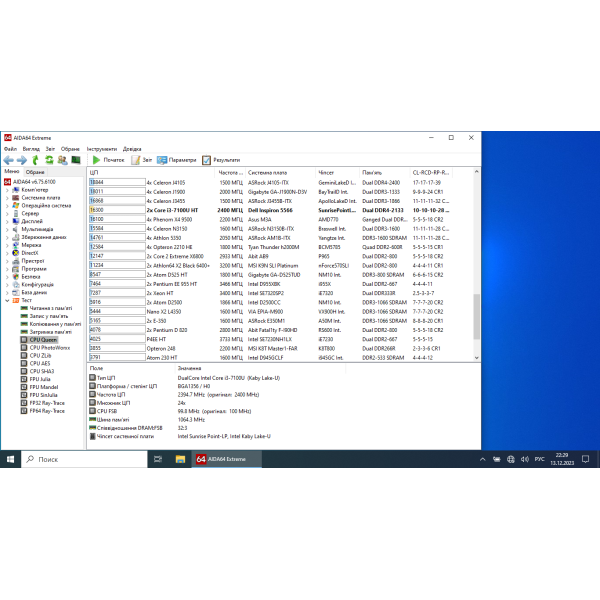Image resolution: width=600 pixels, height=600 pixels.
Task: Expand the Мультимедіа tree node
Action: (x=7, y=229)
